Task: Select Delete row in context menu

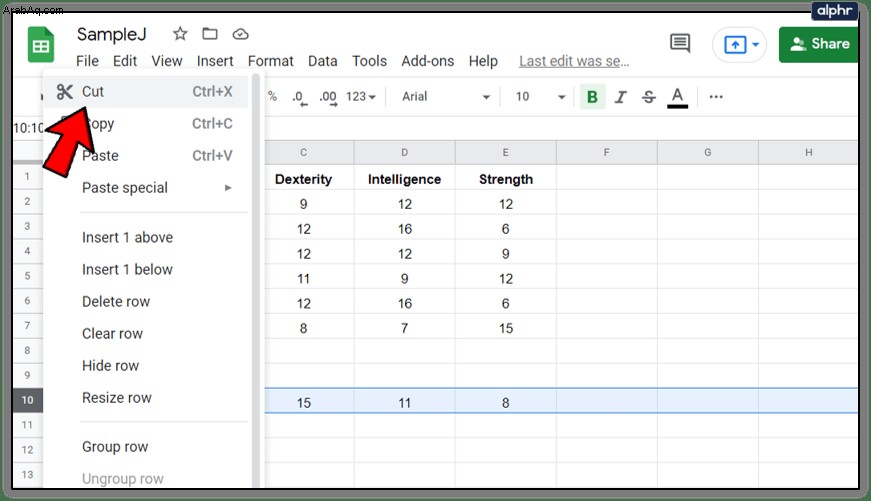Action: coord(116,302)
